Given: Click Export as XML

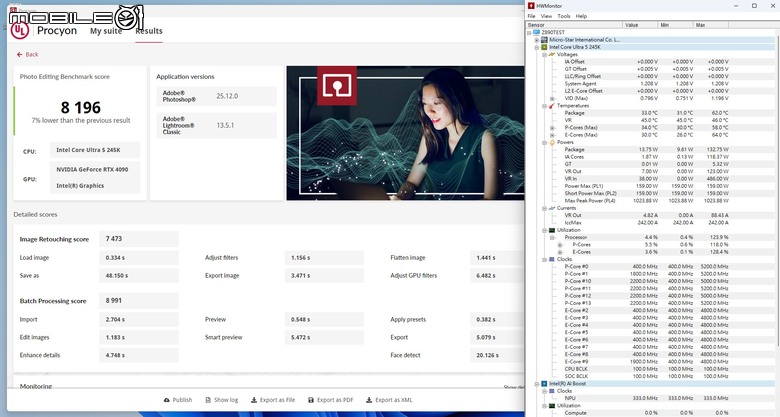Looking at the screenshot, I should (389, 400).
